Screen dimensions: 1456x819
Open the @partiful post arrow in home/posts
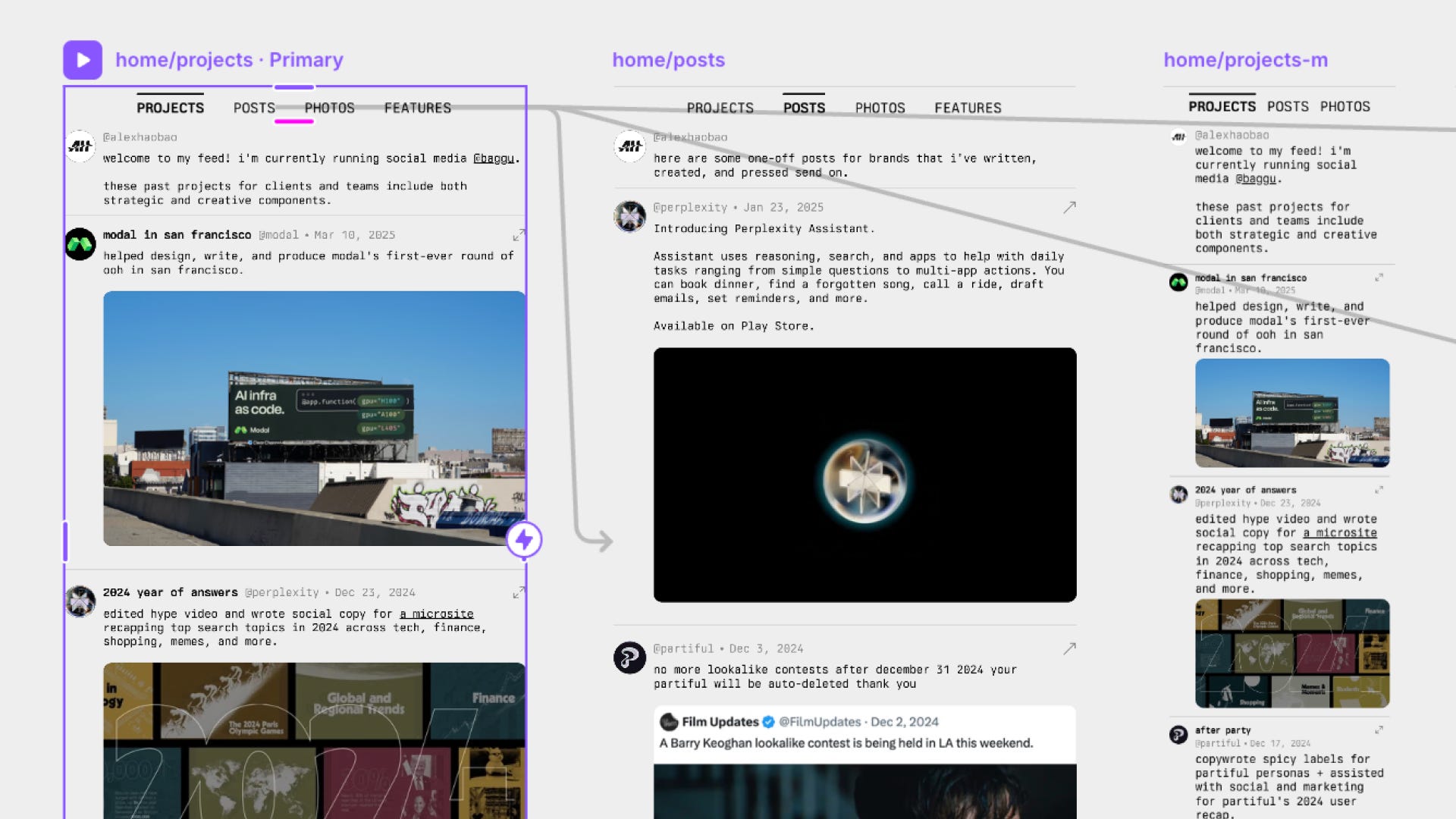1069,648
